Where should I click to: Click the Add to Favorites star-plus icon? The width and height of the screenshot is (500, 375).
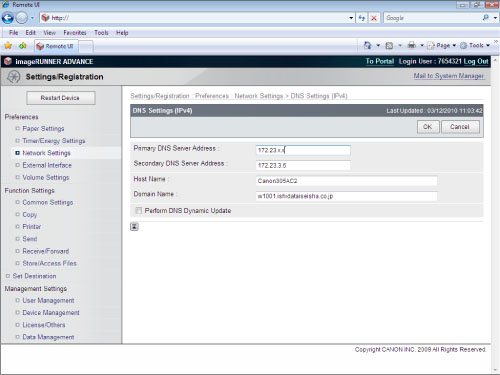point(22,46)
